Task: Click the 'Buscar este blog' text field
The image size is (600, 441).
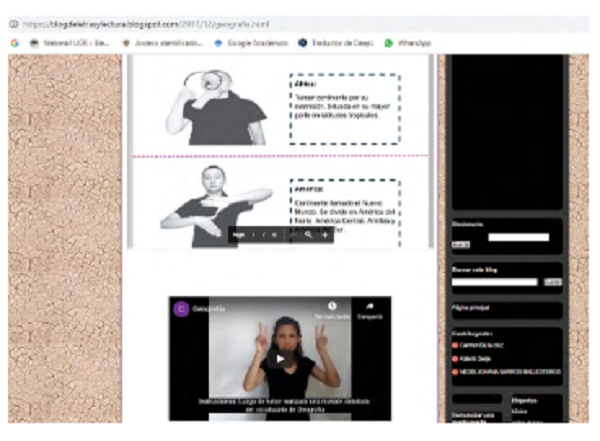Action: pos(496,282)
